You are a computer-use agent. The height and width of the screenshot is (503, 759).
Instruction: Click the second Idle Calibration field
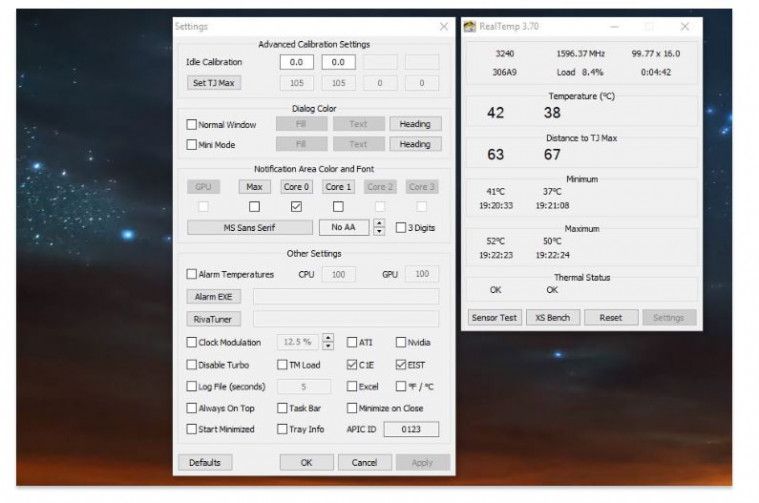(x=338, y=62)
